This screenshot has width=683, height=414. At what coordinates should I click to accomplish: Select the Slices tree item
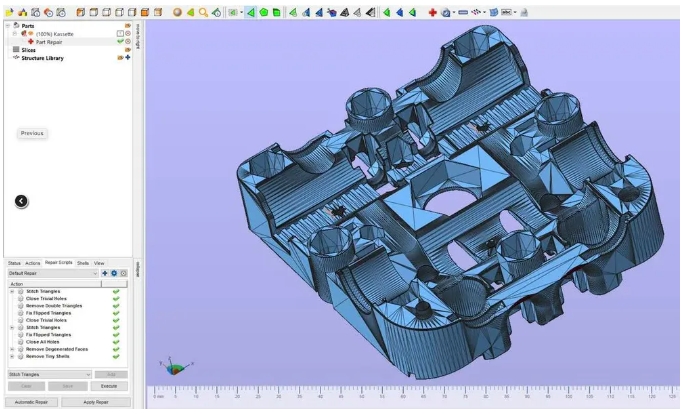click(28, 50)
